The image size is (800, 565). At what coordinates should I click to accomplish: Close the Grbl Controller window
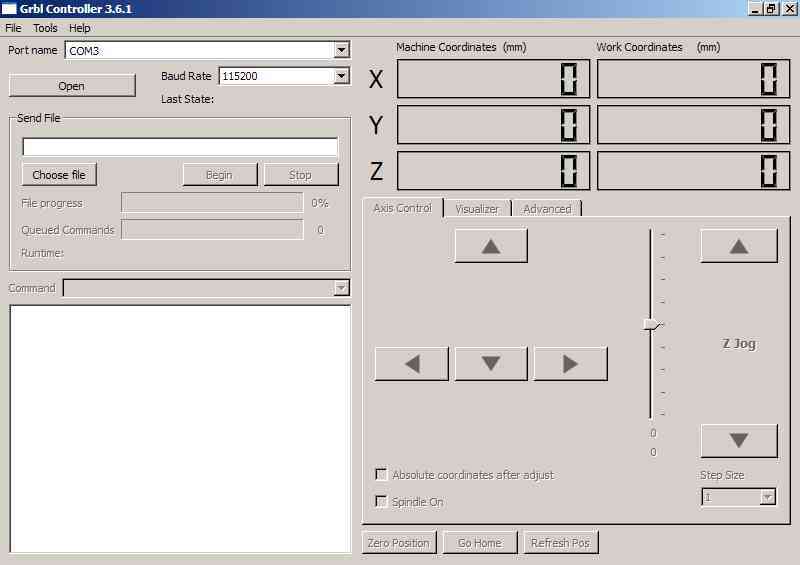coord(789,9)
